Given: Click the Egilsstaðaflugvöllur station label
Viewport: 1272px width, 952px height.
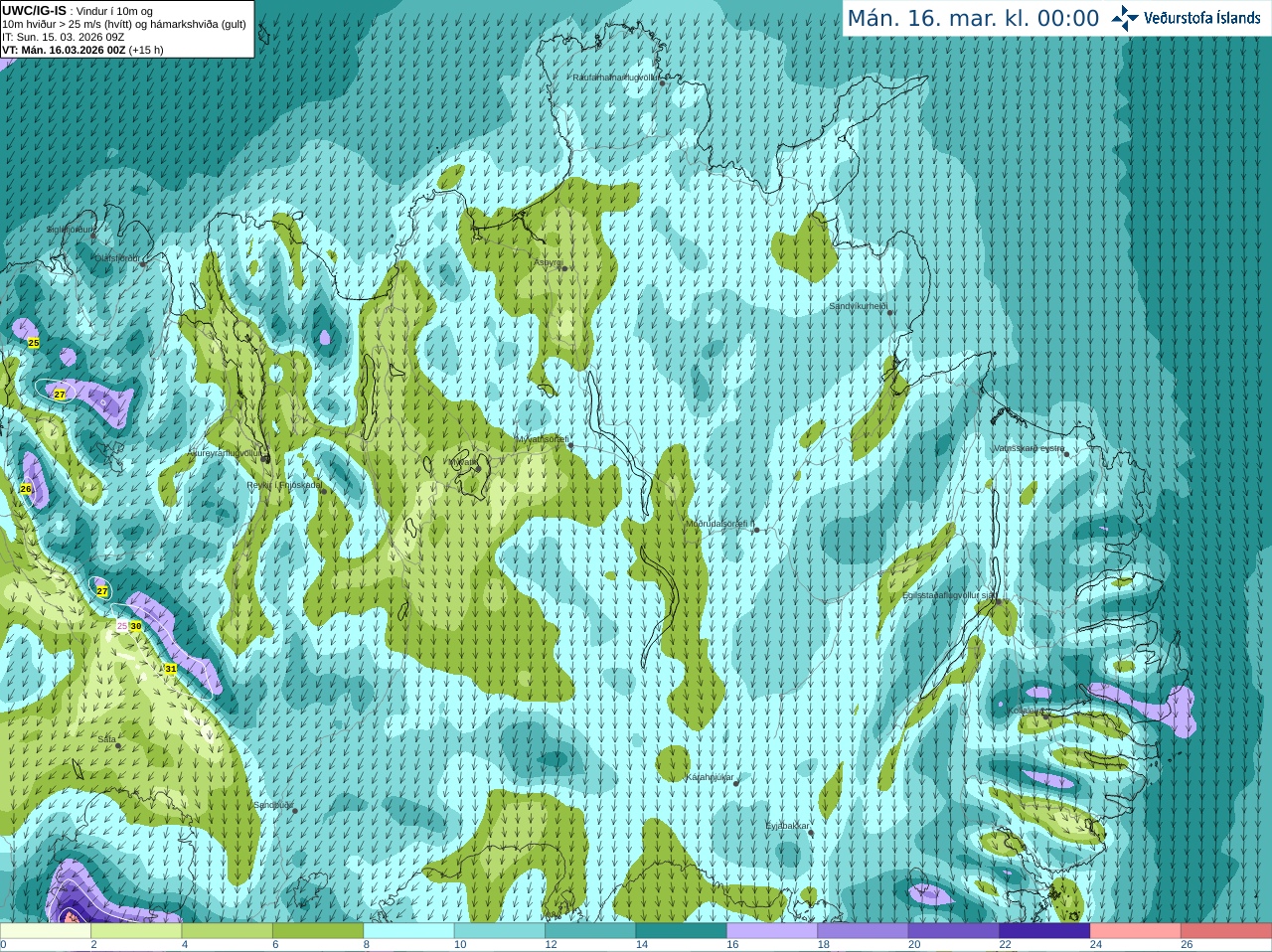Looking at the screenshot, I should tap(949, 595).
